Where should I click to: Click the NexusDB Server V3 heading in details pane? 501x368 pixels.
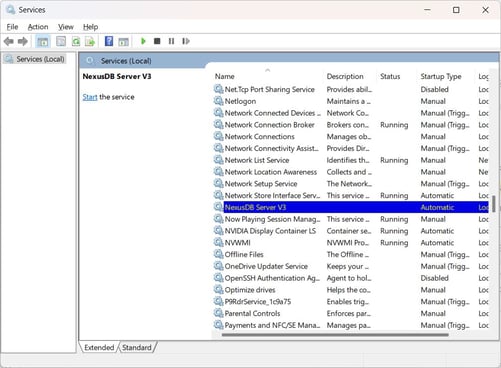(117, 76)
